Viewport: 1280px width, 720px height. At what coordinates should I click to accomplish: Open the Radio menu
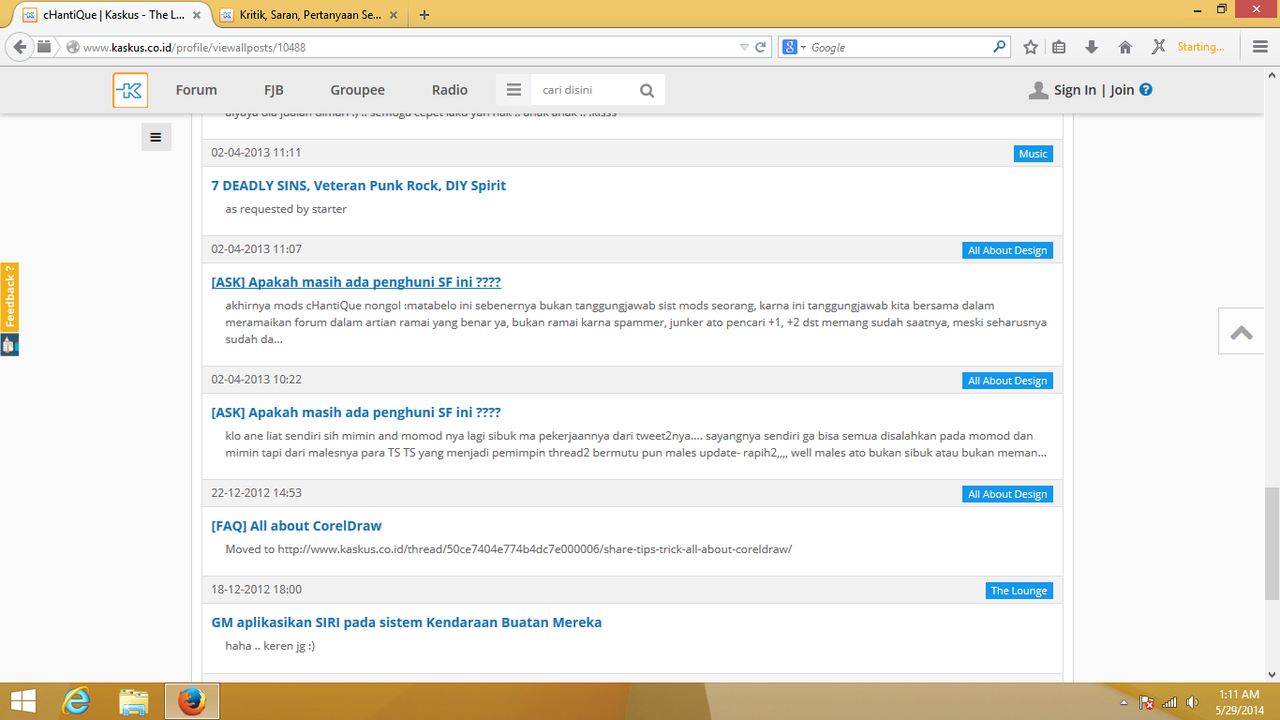click(x=450, y=90)
